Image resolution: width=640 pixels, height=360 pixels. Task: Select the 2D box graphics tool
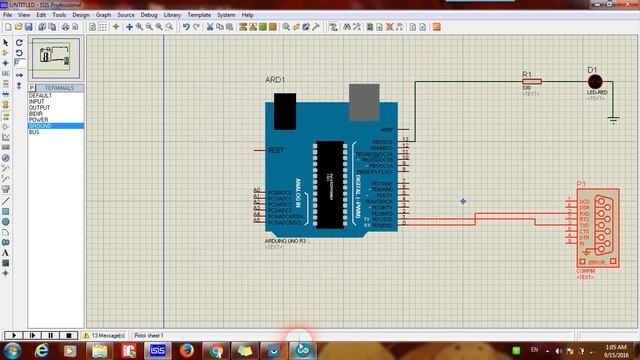[5, 211]
